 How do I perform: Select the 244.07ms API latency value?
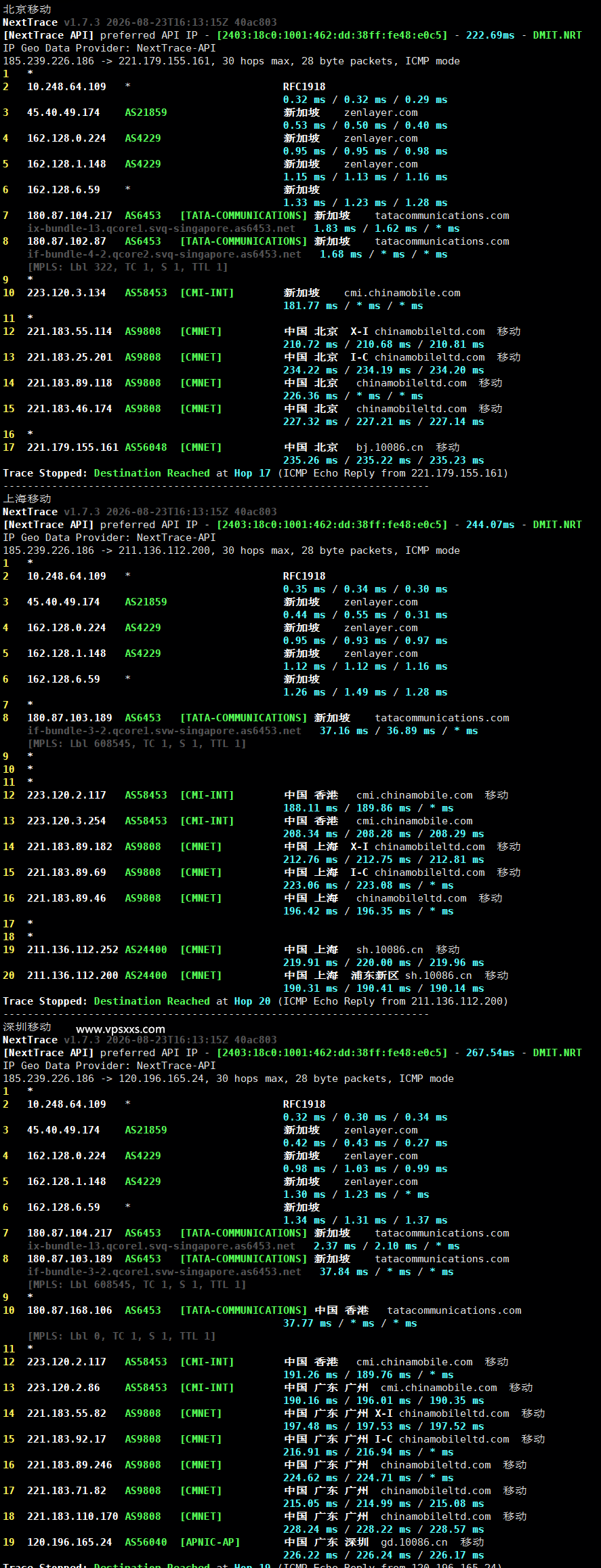point(490,525)
